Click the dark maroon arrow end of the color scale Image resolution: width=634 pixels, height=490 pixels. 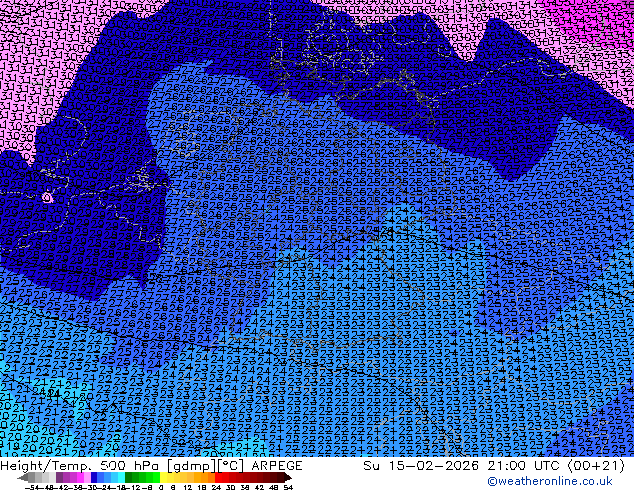point(287,477)
